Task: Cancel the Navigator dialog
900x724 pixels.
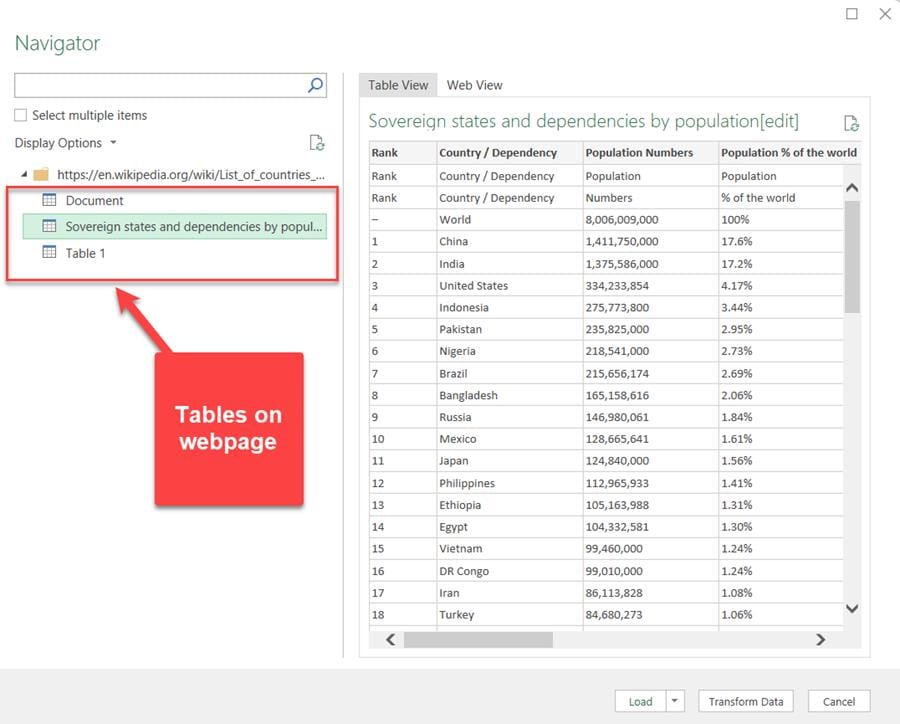Action: pyautogui.click(x=839, y=701)
